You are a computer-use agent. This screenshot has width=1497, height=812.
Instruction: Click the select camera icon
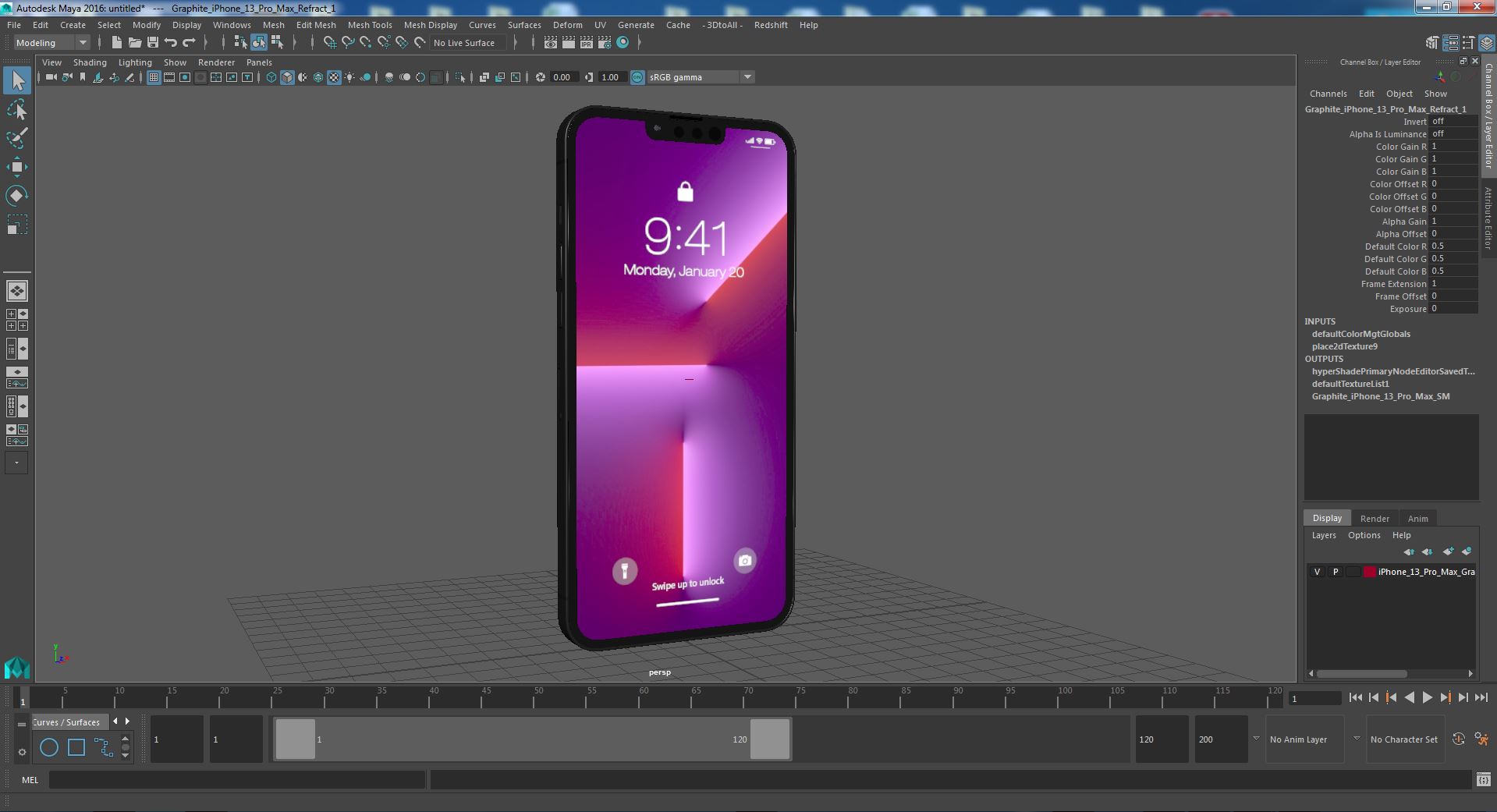[51, 77]
